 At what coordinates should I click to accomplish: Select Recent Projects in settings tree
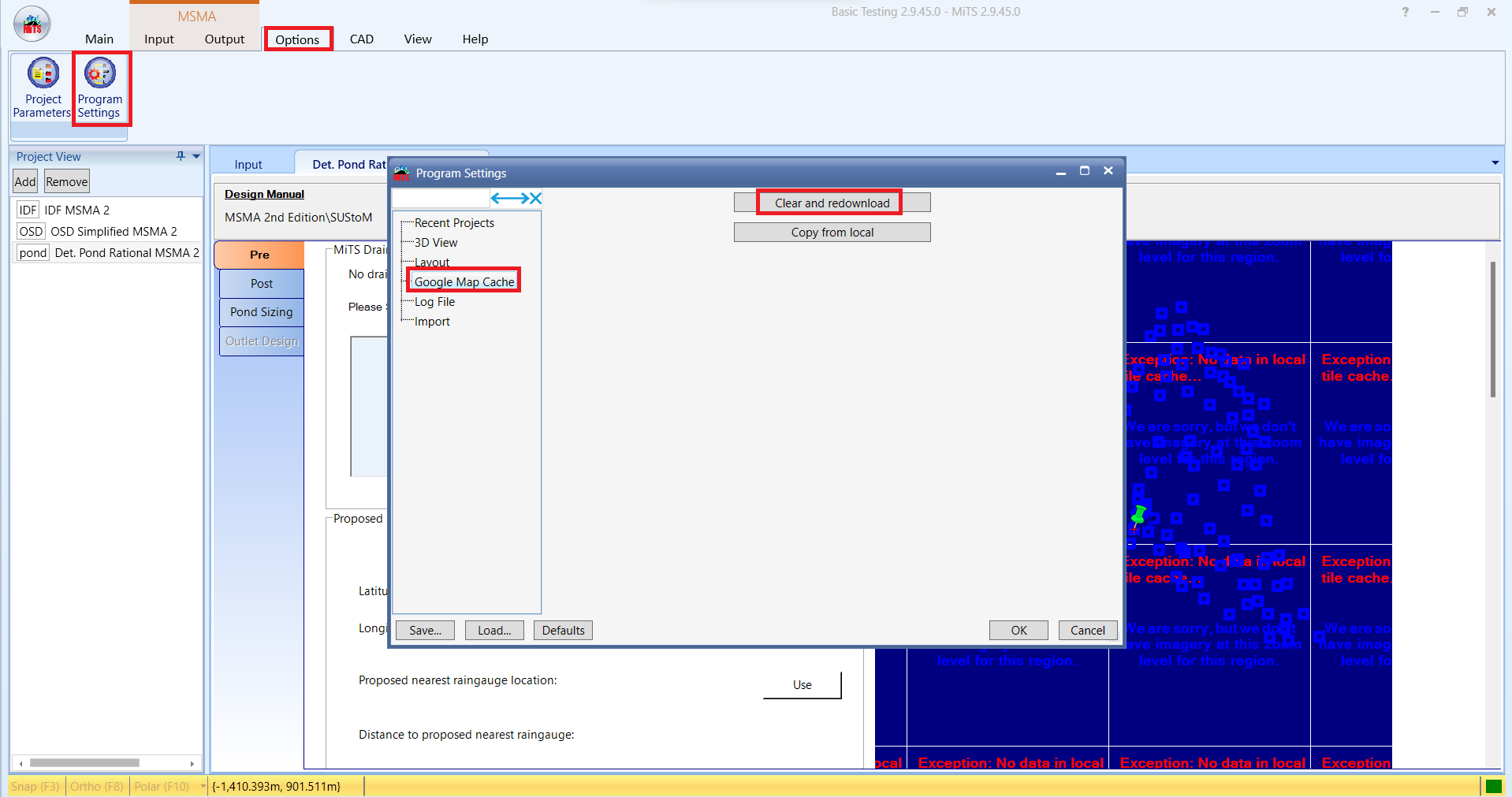coord(454,223)
